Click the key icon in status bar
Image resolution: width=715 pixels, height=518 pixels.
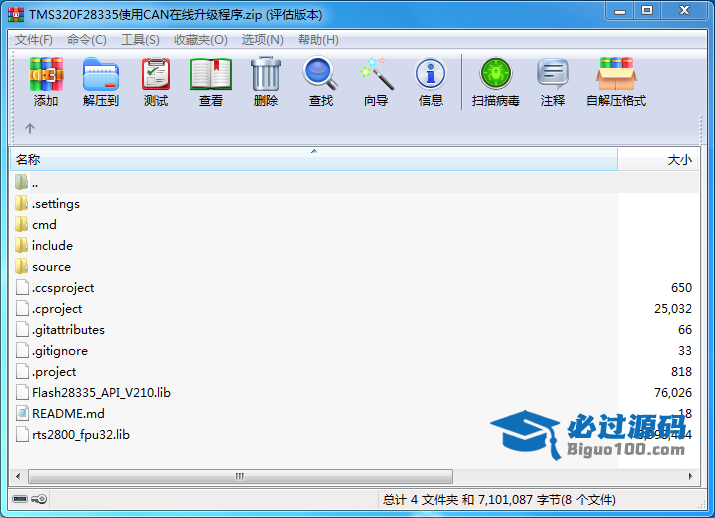pyautogui.click(x=39, y=499)
